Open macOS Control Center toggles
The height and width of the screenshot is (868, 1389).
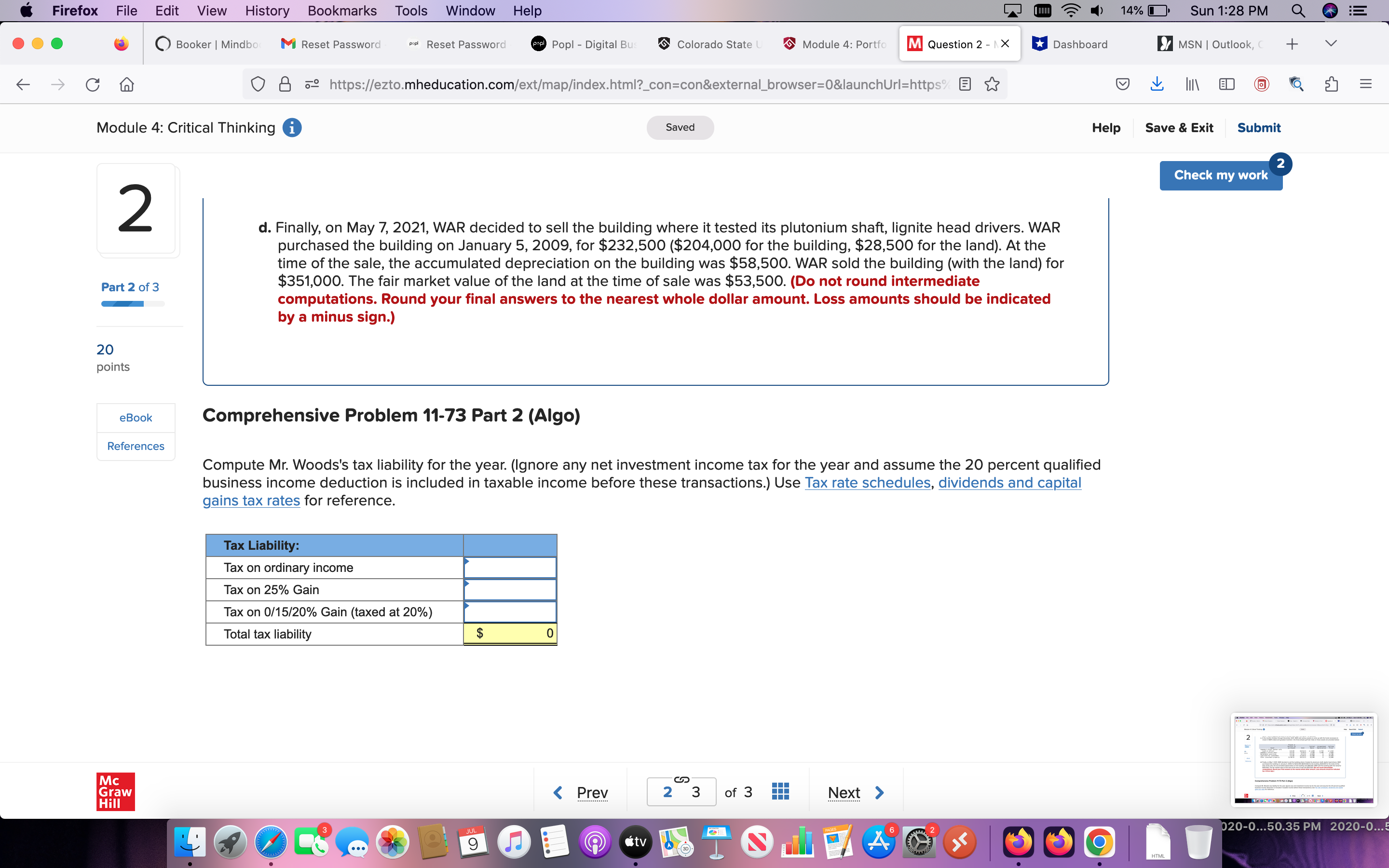tap(1358, 11)
